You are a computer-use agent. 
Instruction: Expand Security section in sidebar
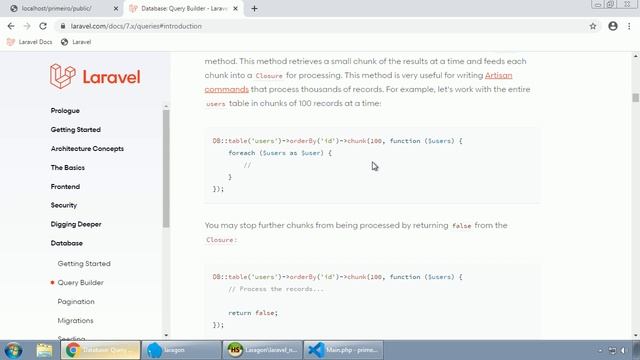(x=64, y=205)
